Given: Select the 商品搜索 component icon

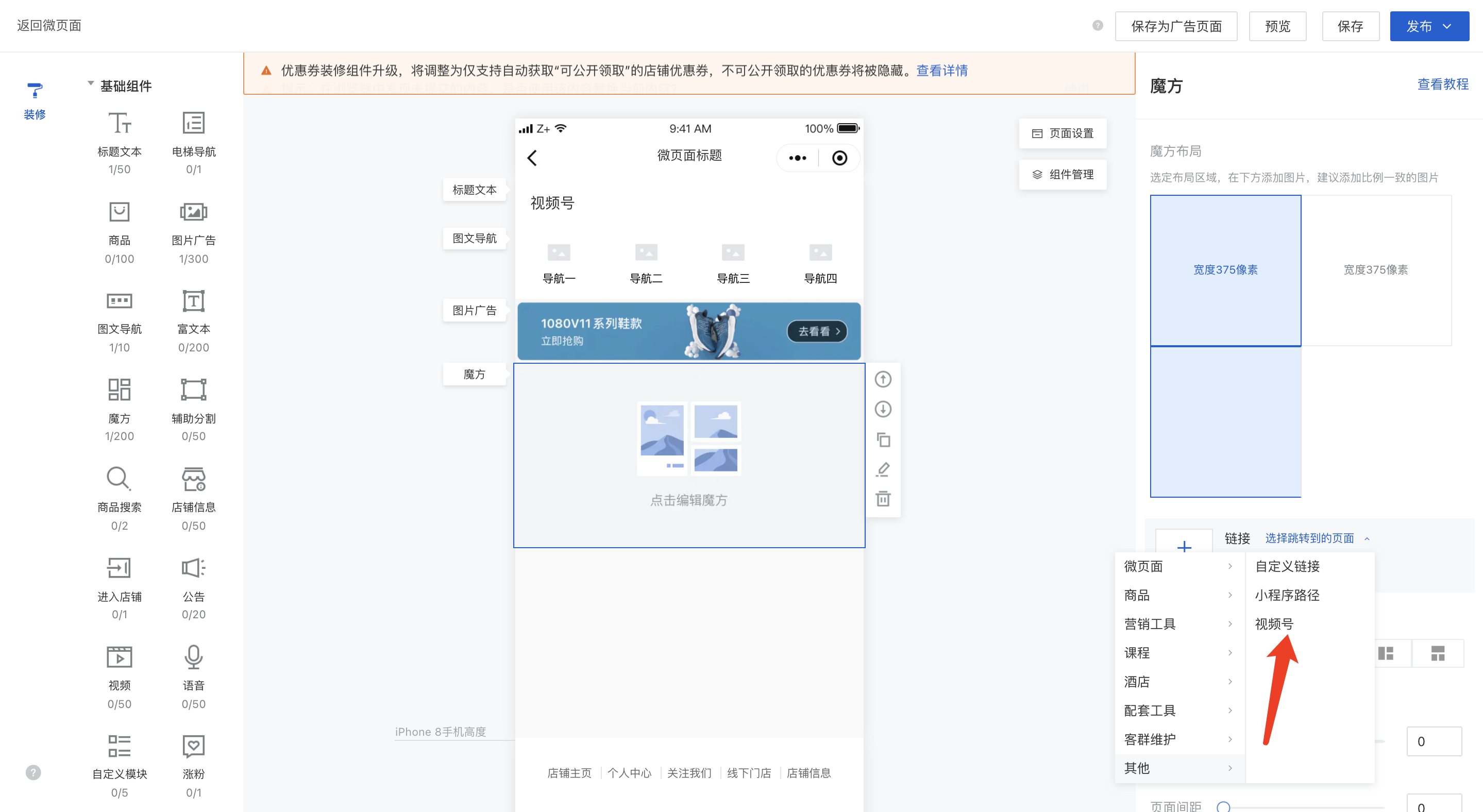Looking at the screenshot, I should [x=119, y=478].
